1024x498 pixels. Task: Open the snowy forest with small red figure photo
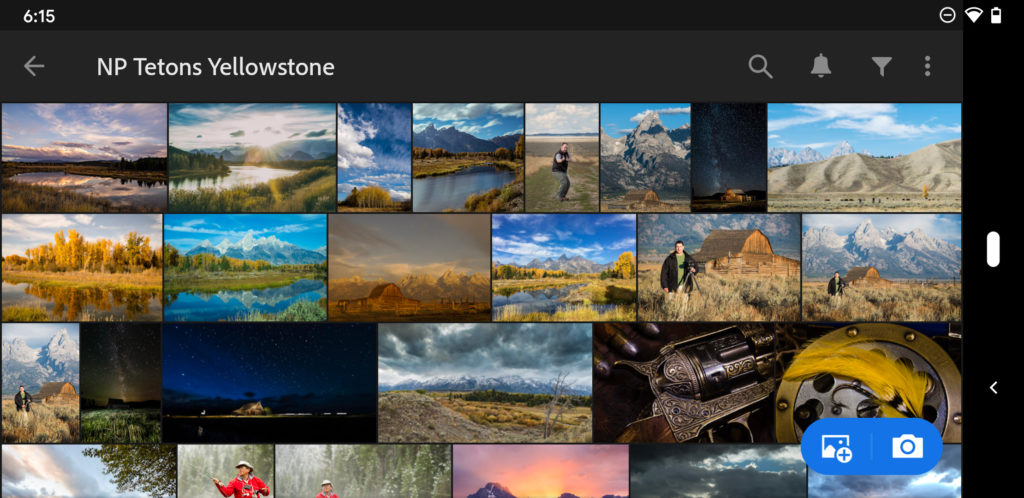363,471
